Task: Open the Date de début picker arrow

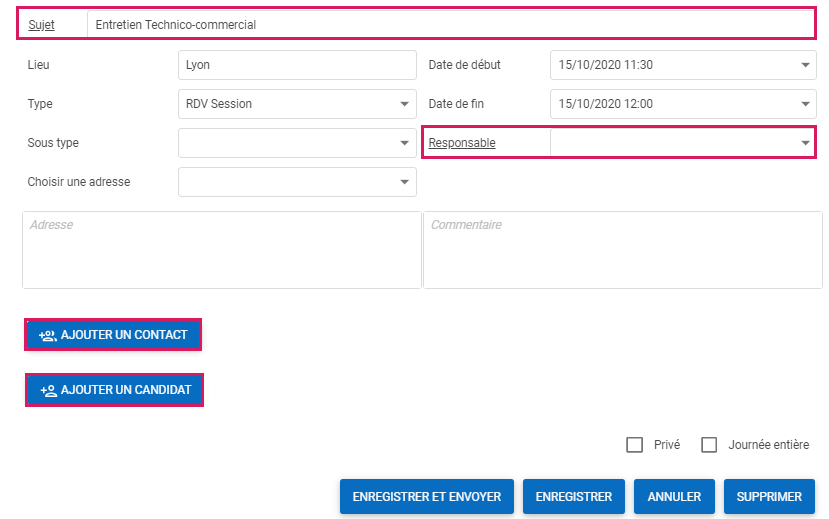Action: pyautogui.click(x=806, y=65)
